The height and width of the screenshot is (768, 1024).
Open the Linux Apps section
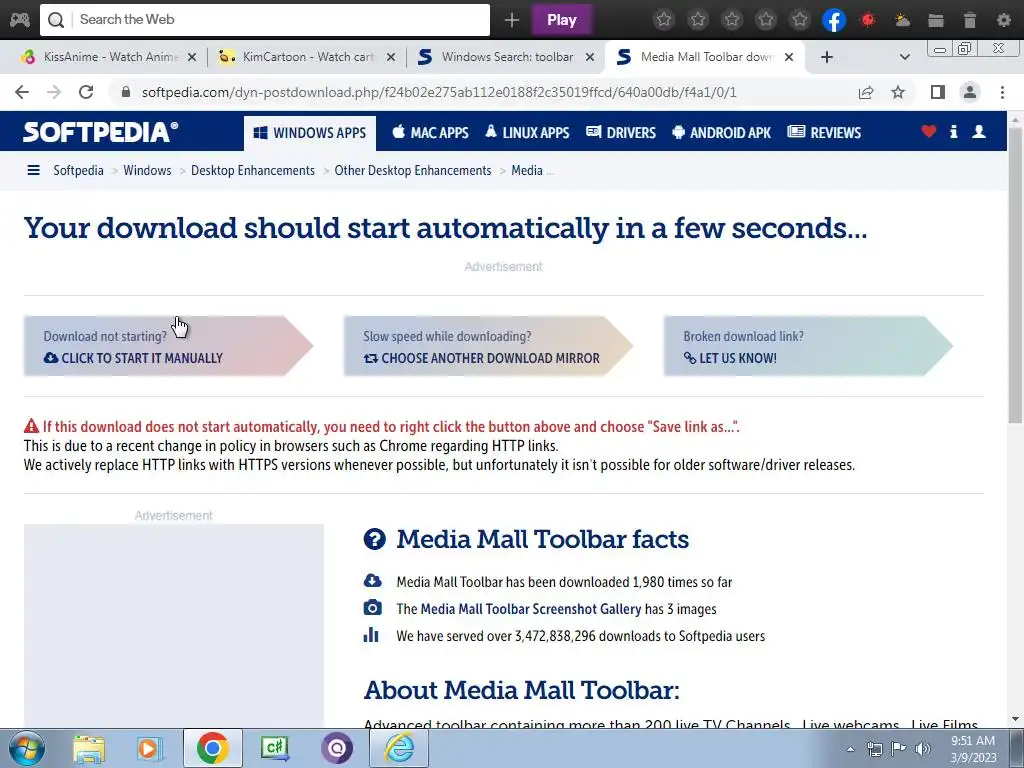pos(527,133)
